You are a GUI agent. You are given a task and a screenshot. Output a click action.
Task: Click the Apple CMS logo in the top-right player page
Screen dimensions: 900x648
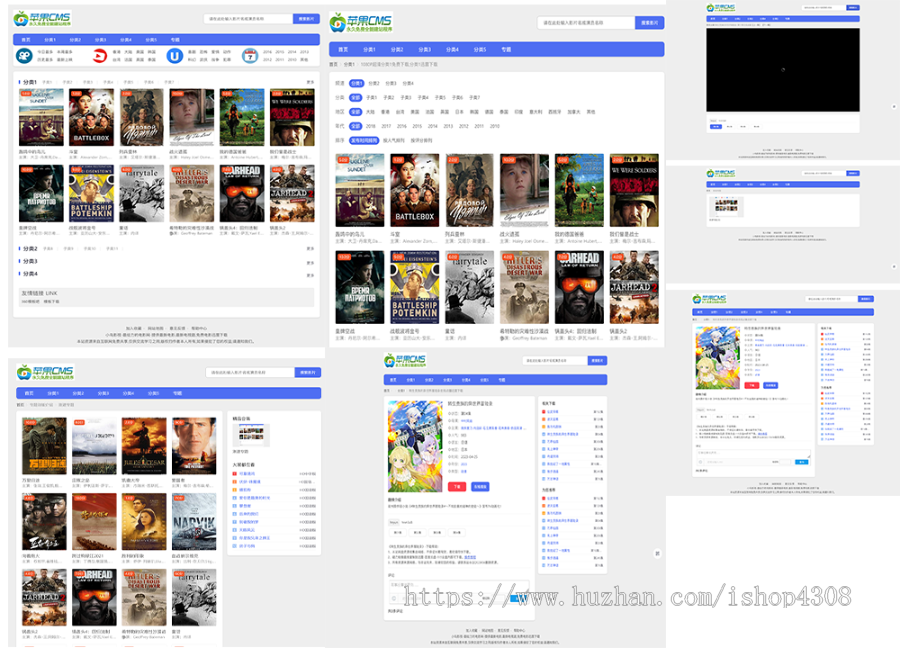[x=720, y=7]
